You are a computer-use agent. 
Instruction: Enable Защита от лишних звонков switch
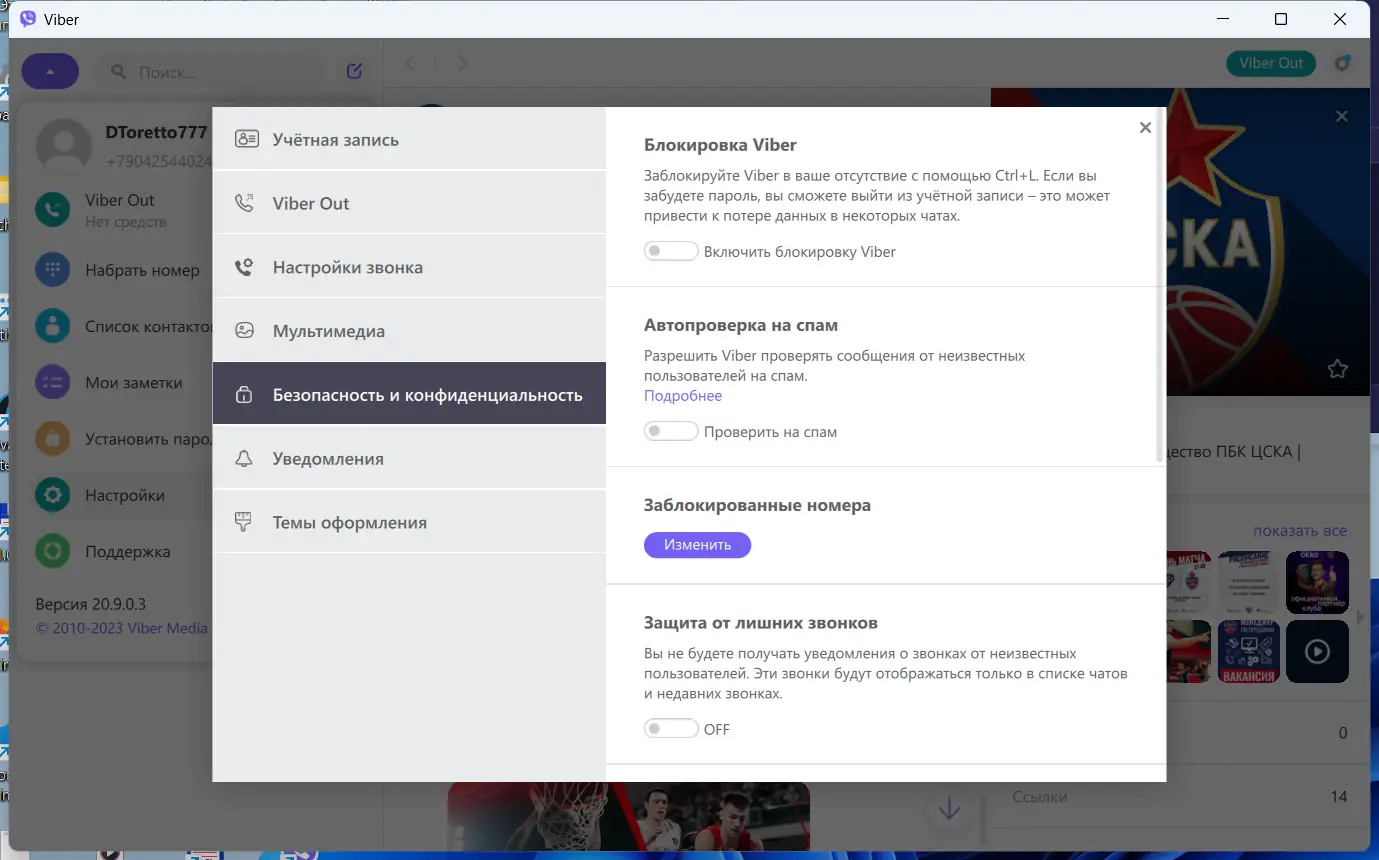(x=671, y=728)
